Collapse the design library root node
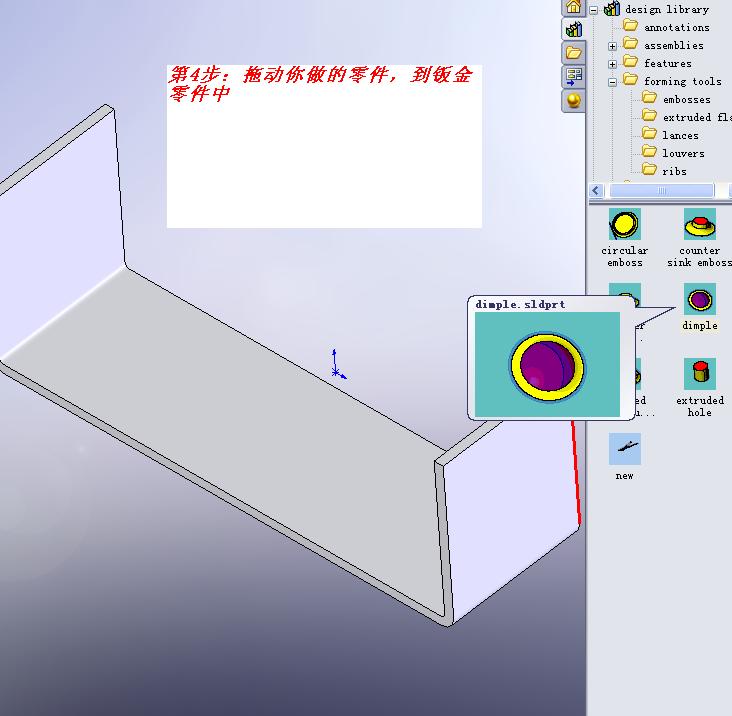The image size is (732, 716). tap(593, 10)
